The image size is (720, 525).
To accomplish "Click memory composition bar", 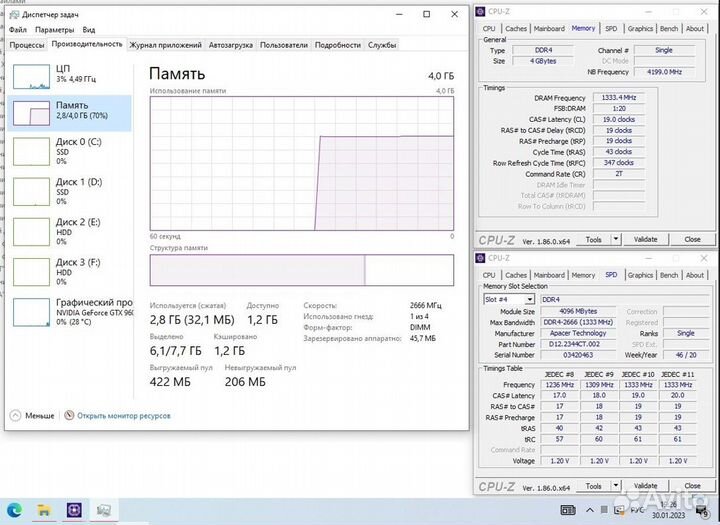I will [302, 270].
